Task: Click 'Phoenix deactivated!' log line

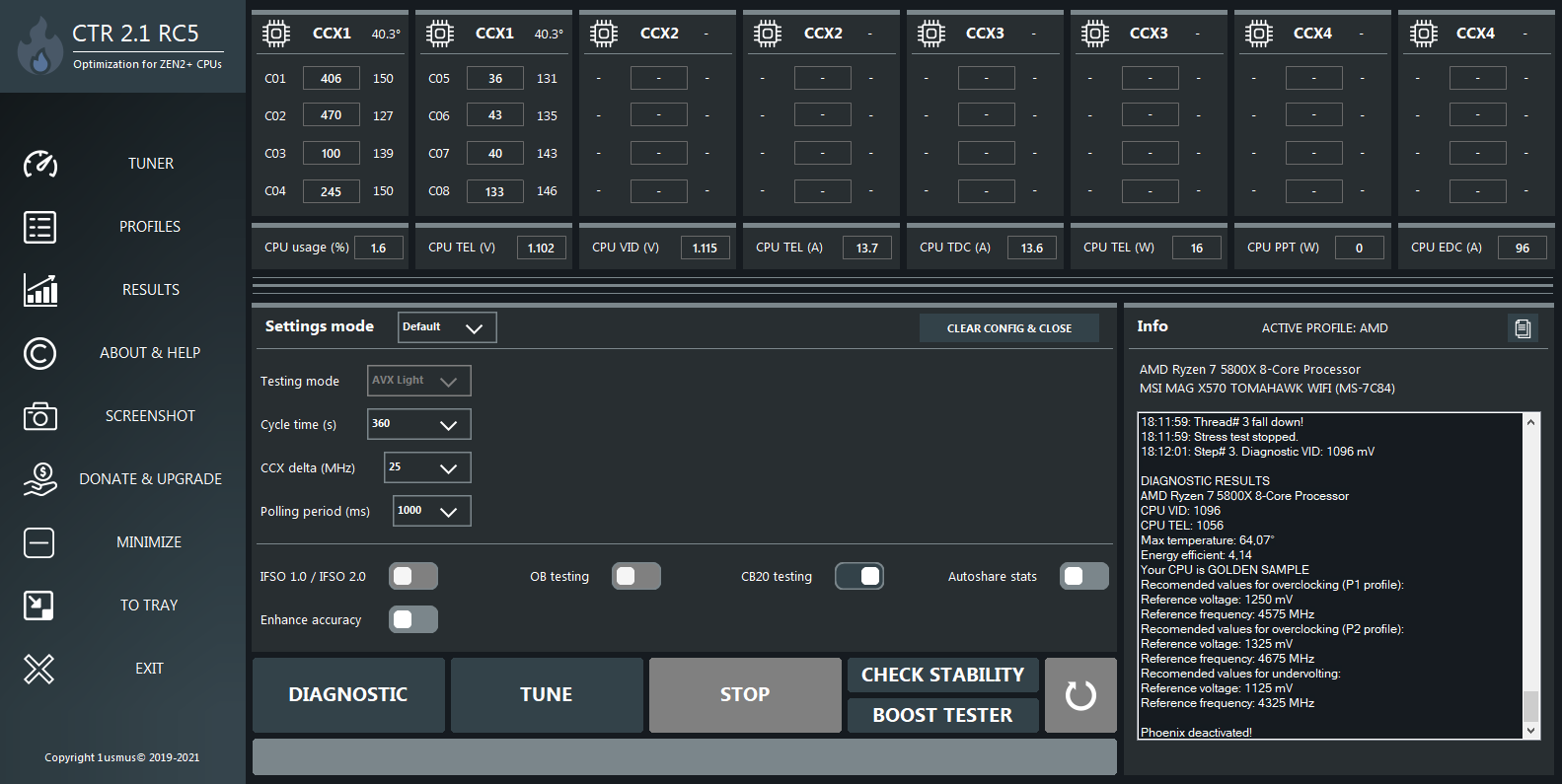Action: (x=1196, y=733)
